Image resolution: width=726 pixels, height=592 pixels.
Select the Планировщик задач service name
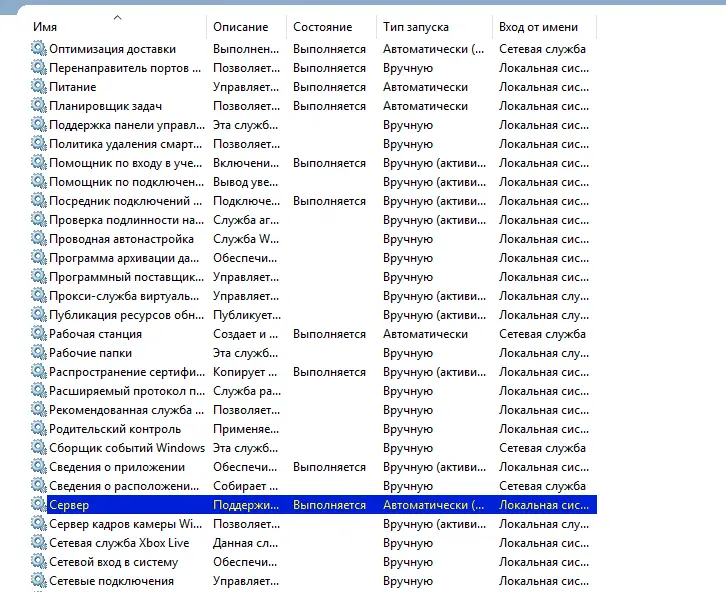(x=106, y=106)
